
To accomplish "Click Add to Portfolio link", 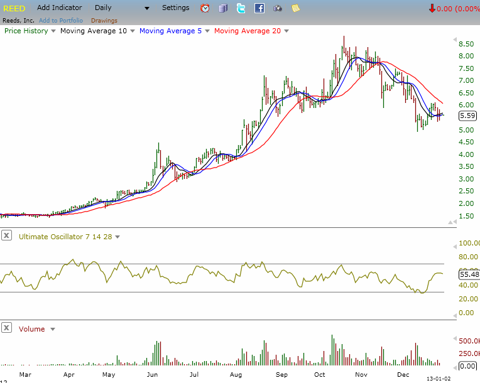I will pyautogui.click(x=61, y=20).
